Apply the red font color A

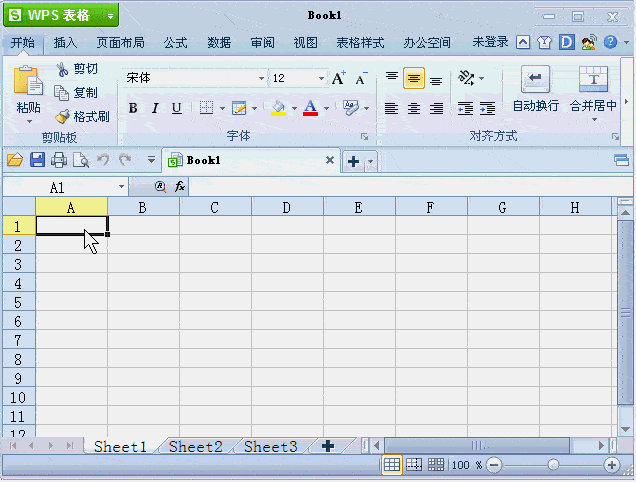310,108
